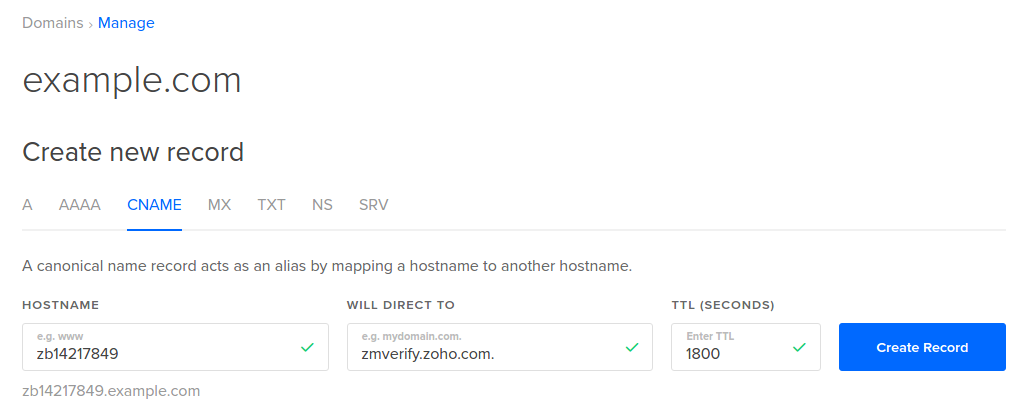Click the example.com domain heading
Viewport: 1017px width, 419px height.
pyautogui.click(x=132, y=81)
